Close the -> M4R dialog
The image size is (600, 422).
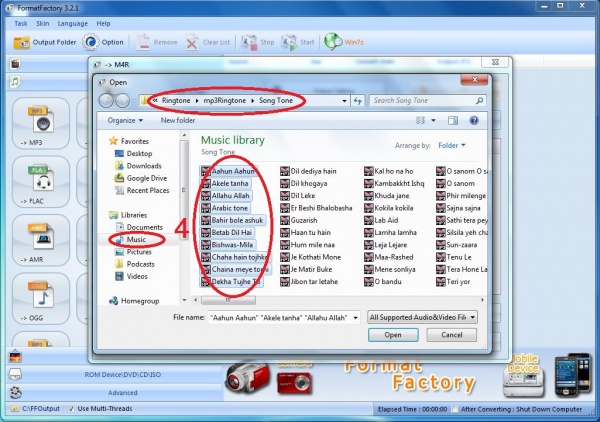tap(495, 62)
